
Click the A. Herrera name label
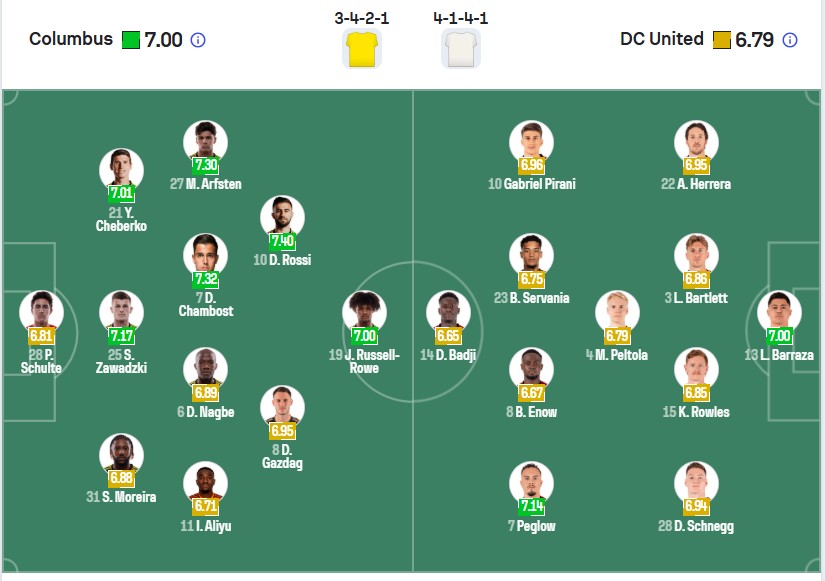pyautogui.click(x=696, y=184)
